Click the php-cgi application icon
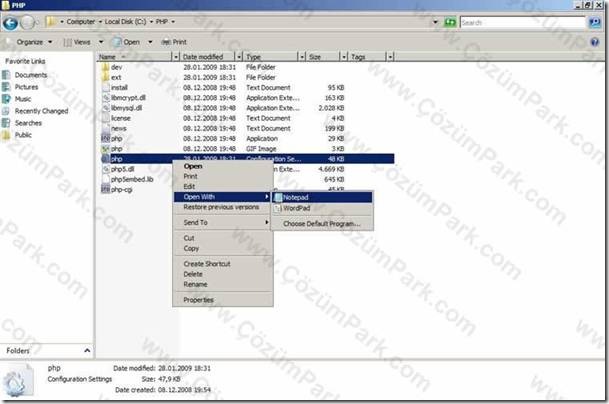Image resolution: width=609 pixels, height=404 pixels. point(106,190)
